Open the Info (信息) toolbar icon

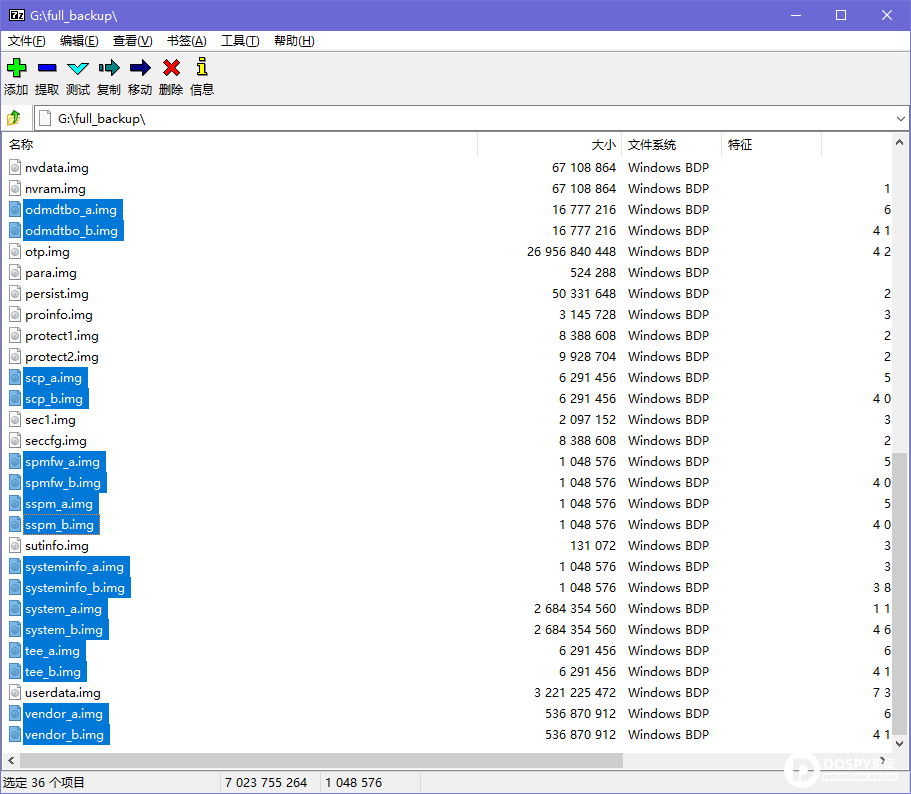202,67
